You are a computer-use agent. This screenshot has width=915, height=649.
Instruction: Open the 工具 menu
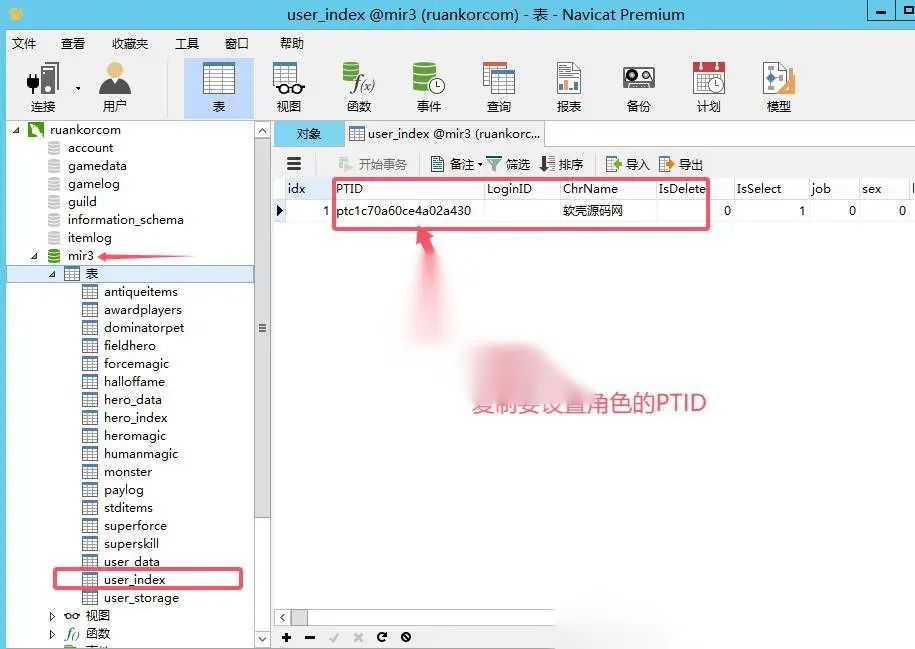187,44
